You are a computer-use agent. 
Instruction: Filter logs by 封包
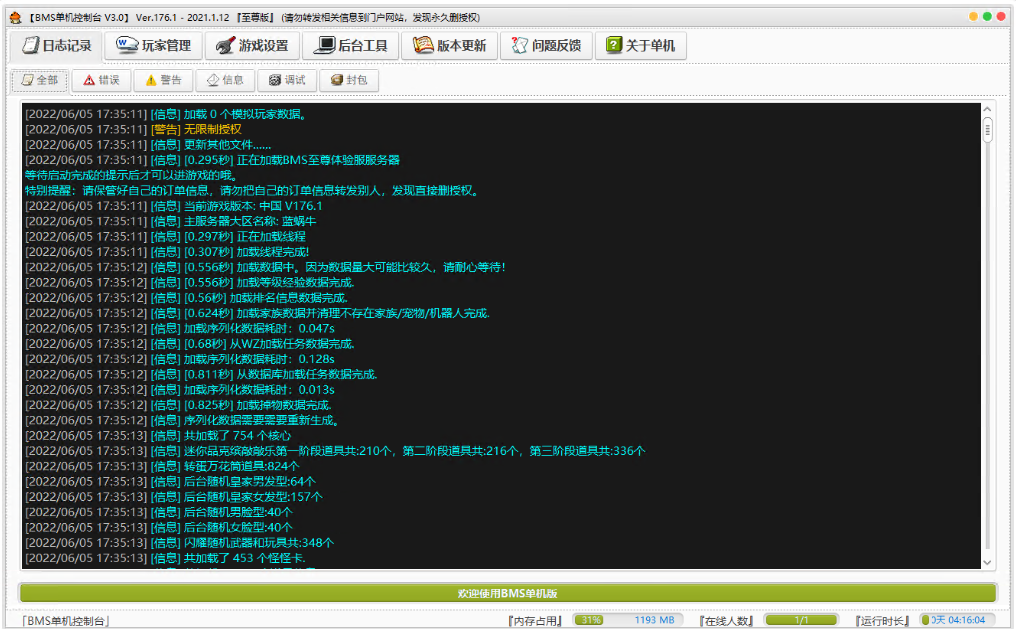[349, 80]
